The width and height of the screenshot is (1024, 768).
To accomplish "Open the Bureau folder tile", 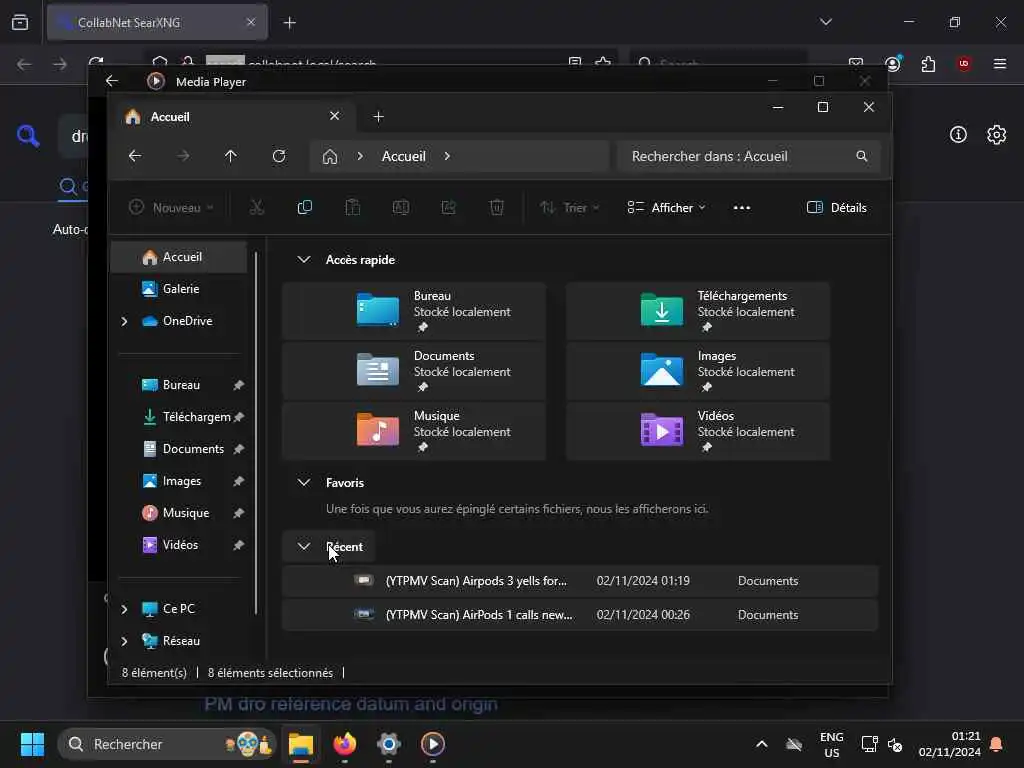I will [414, 311].
